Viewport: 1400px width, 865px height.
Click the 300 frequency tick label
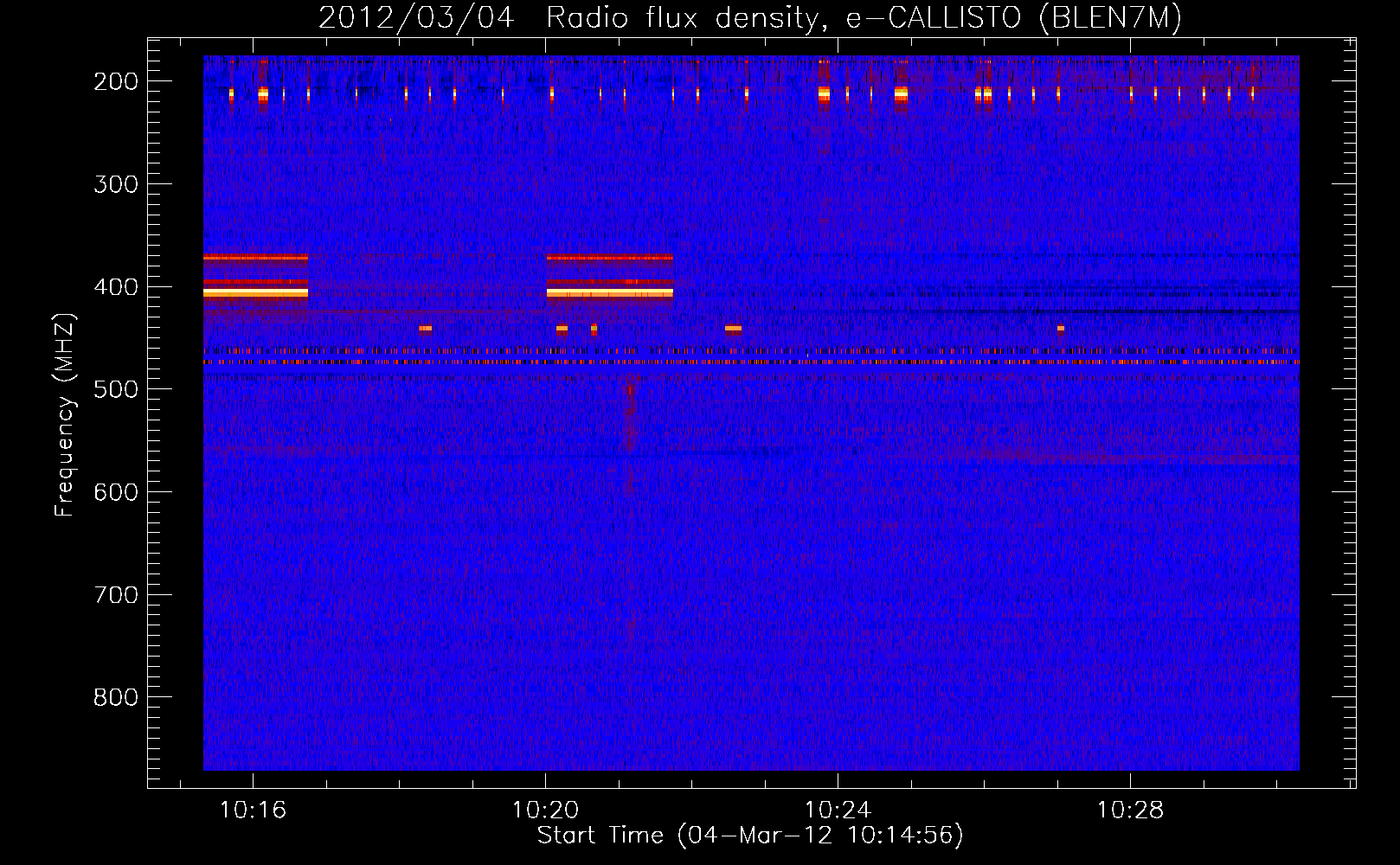pos(116,184)
